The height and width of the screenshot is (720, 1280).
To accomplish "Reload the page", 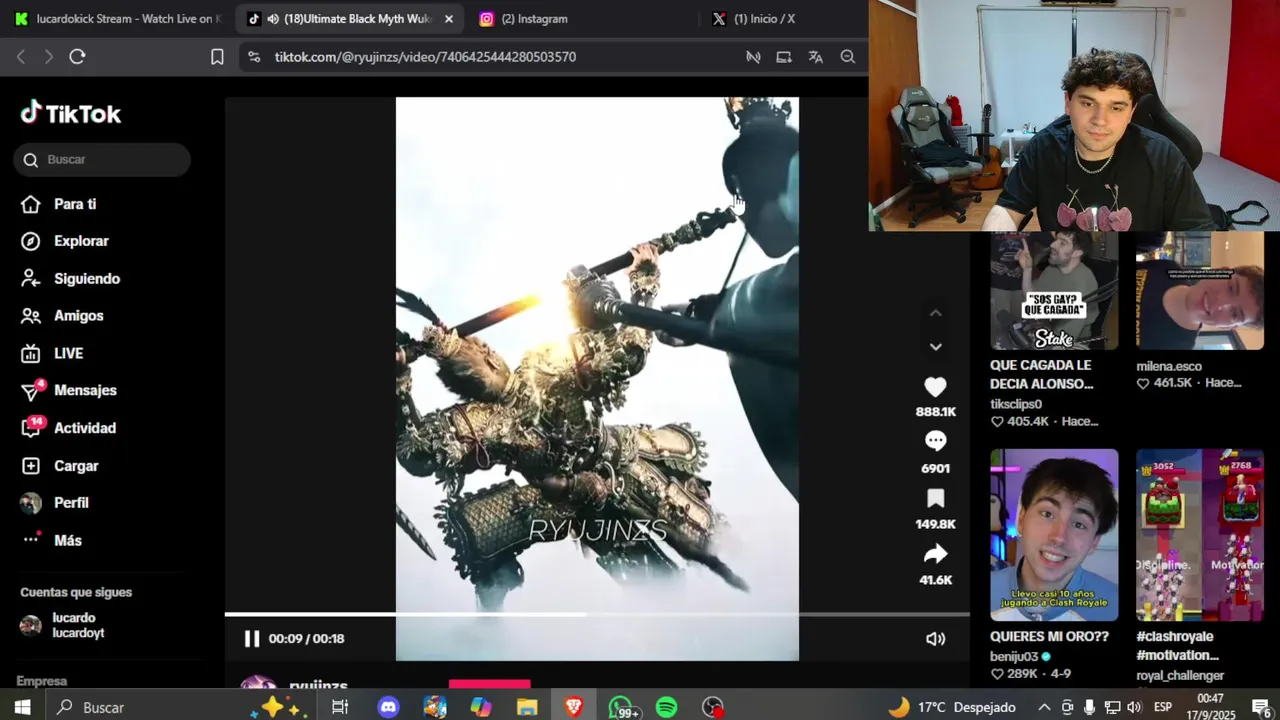I will coord(77,57).
